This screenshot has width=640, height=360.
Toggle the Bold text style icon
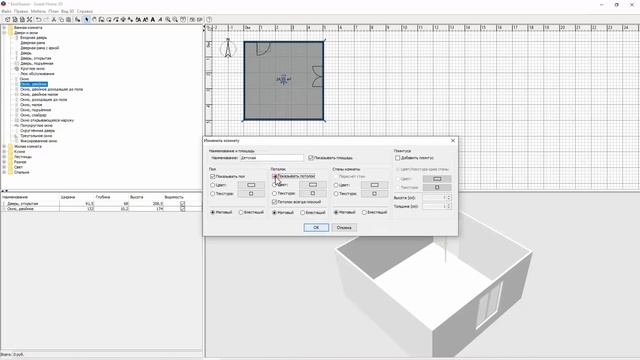point(152,19)
